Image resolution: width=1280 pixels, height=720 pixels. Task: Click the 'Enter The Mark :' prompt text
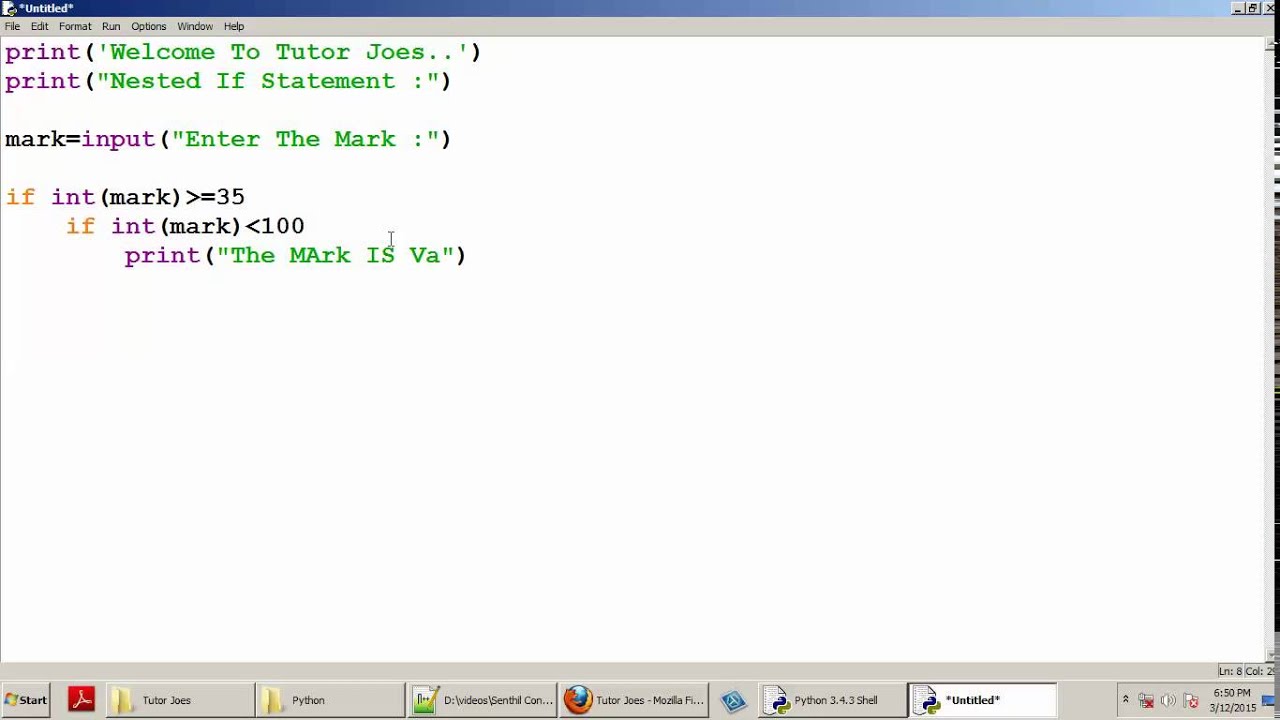(305, 139)
